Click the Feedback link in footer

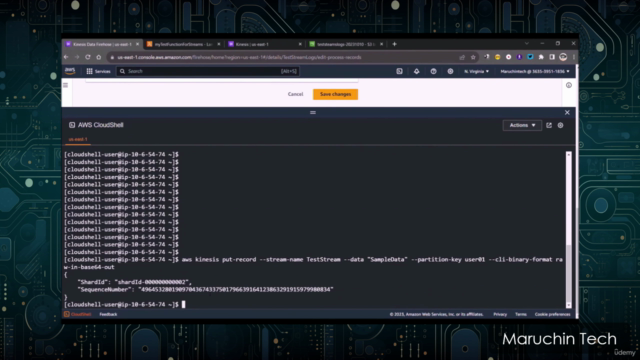pyautogui.click(x=108, y=314)
